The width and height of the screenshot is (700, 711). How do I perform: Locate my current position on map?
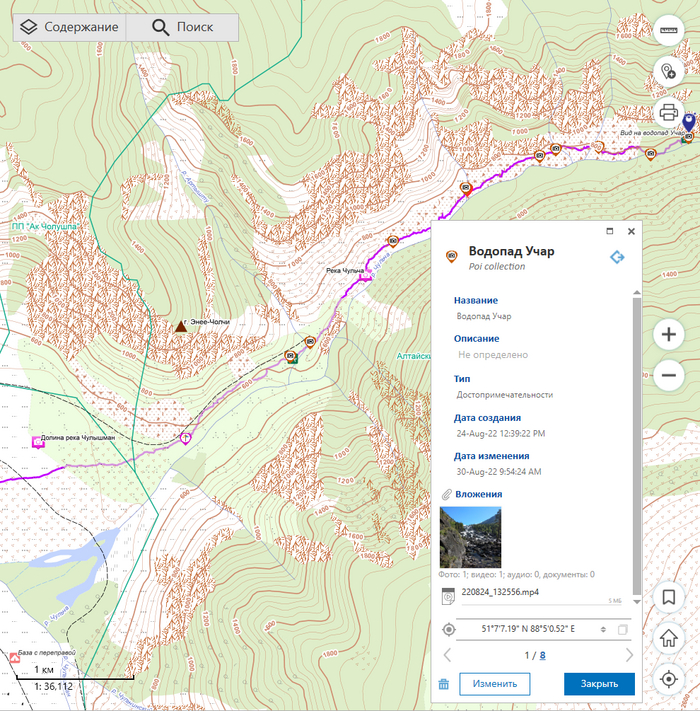[669, 679]
